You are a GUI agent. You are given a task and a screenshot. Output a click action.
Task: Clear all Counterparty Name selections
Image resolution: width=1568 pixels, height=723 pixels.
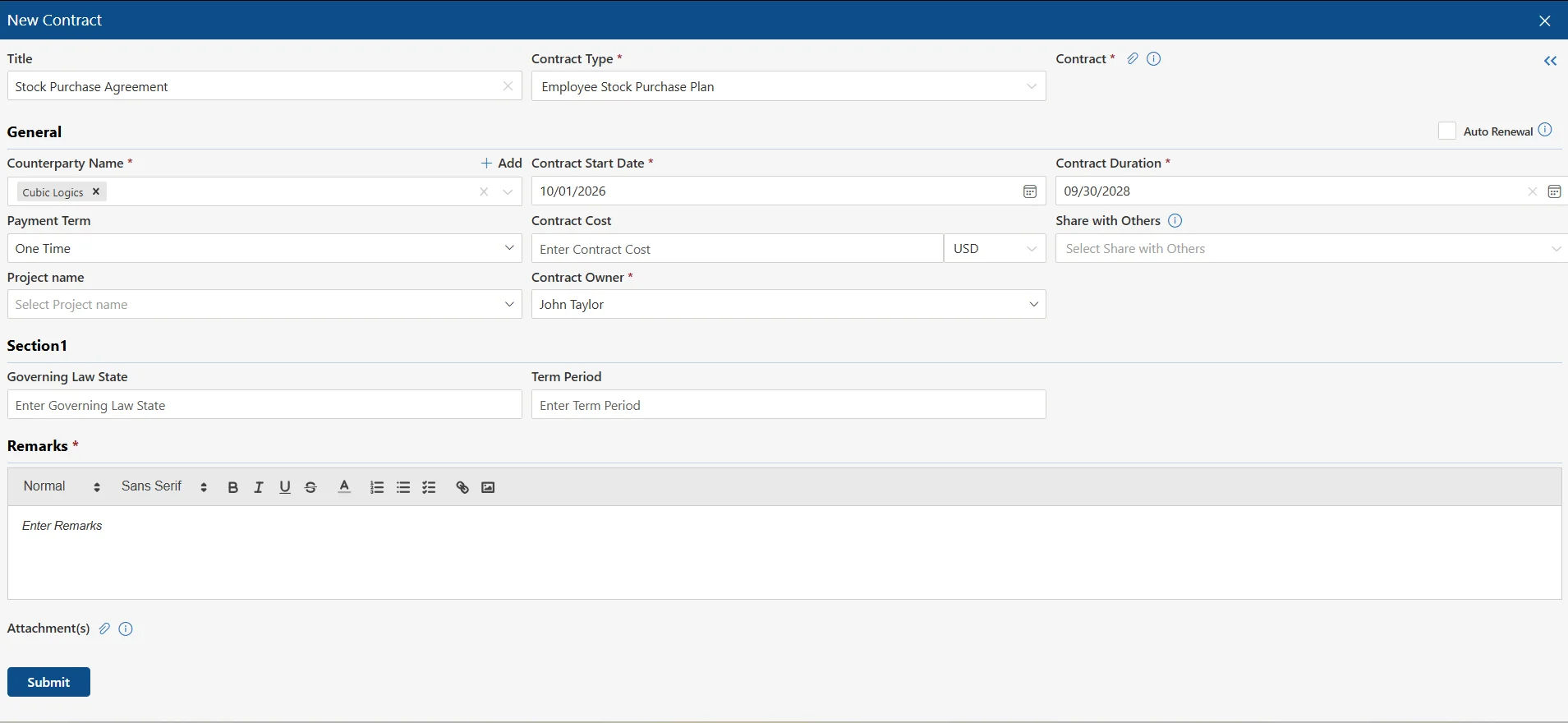(x=484, y=191)
